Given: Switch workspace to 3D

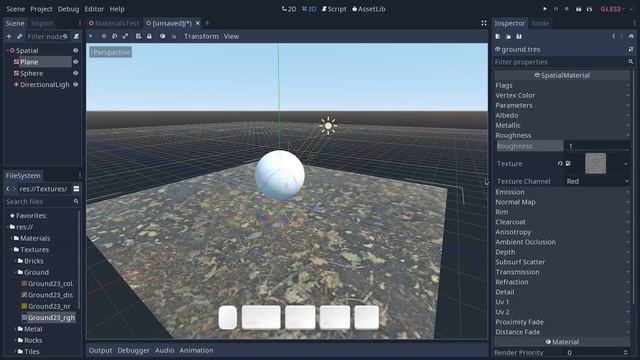Looking at the screenshot, I should coord(309,9).
